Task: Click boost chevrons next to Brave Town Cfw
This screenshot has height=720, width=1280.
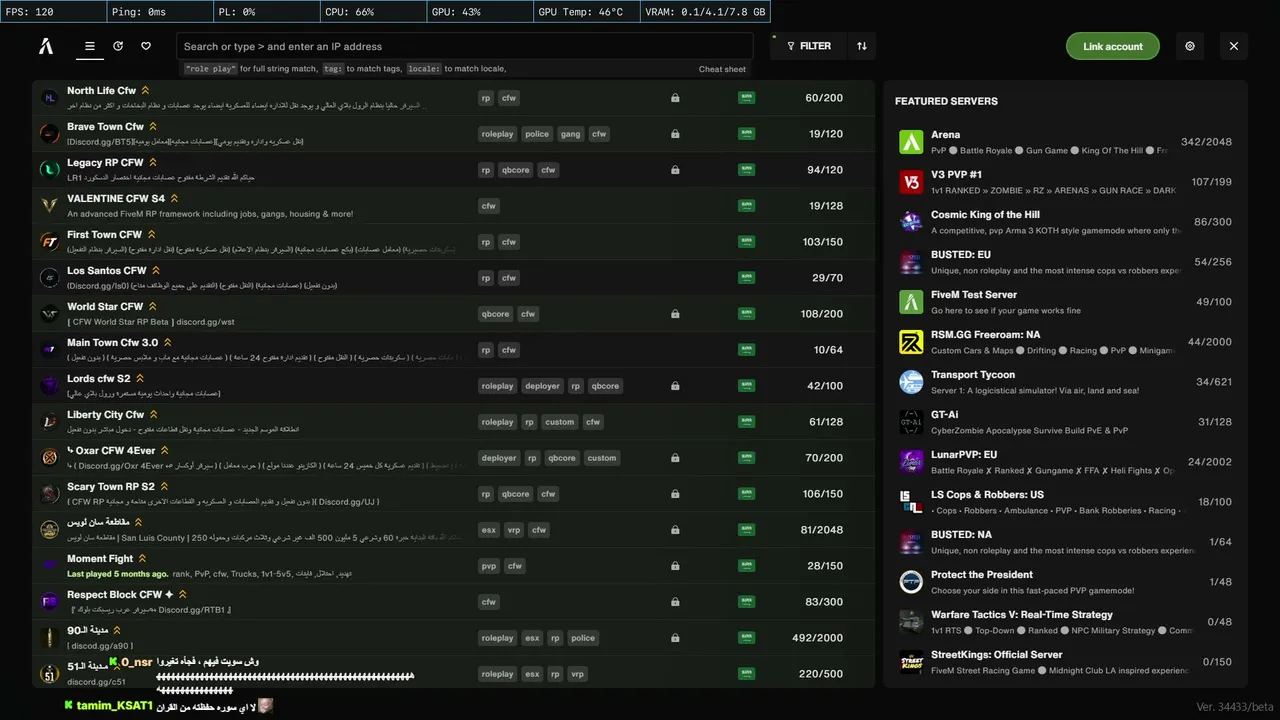Action: [153, 127]
